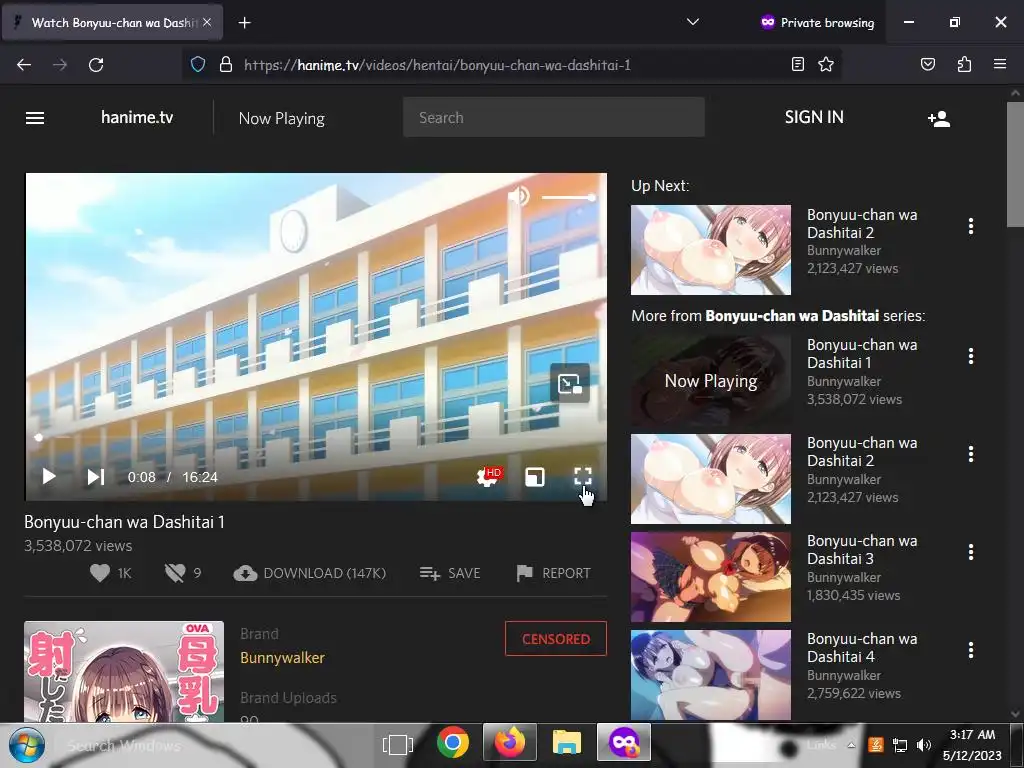Select the Watch Bonyuu-chan tab
Screen dimensions: 1024x768
click(112, 23)
